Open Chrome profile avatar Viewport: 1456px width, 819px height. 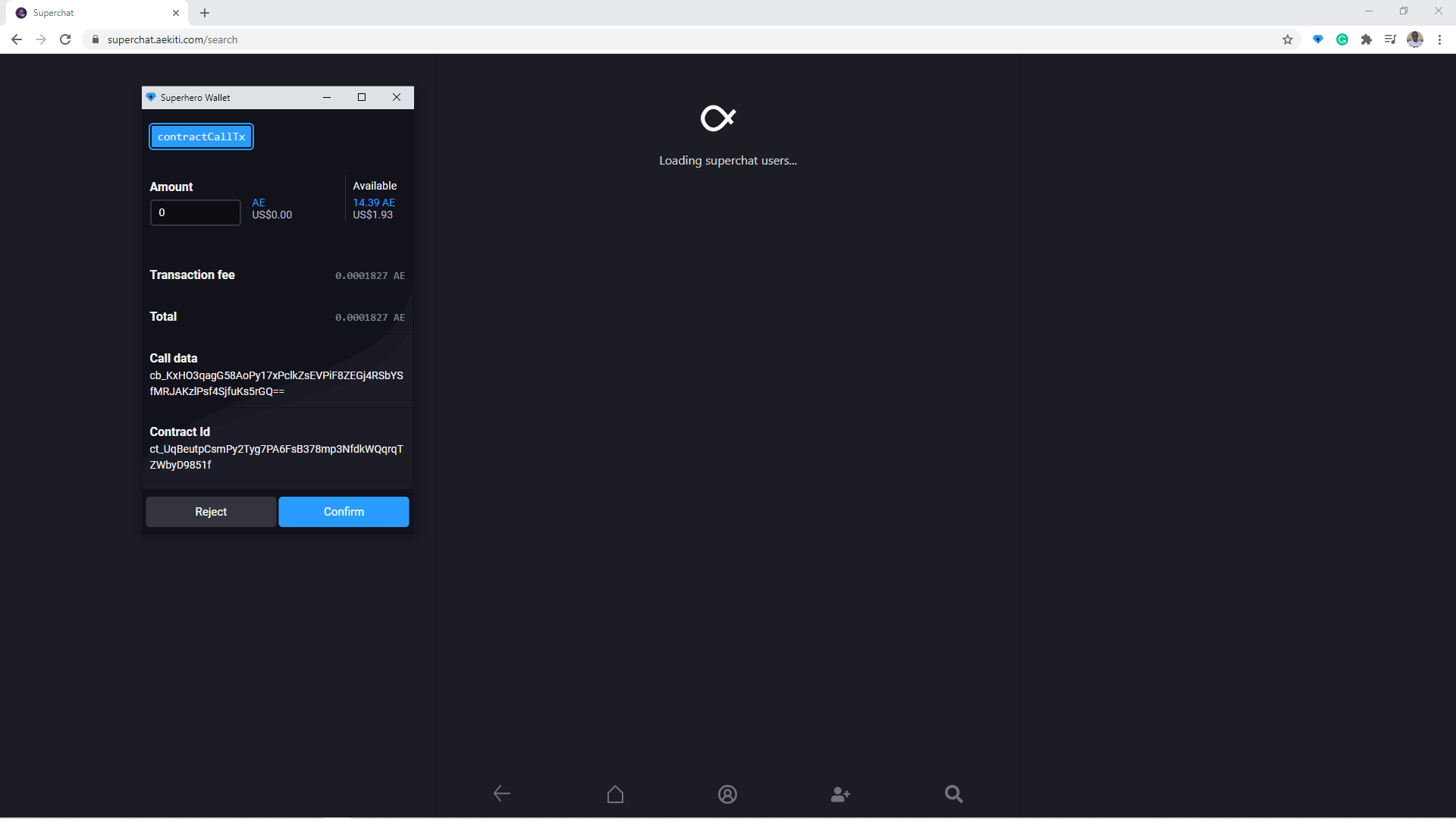click(1415, 39)
